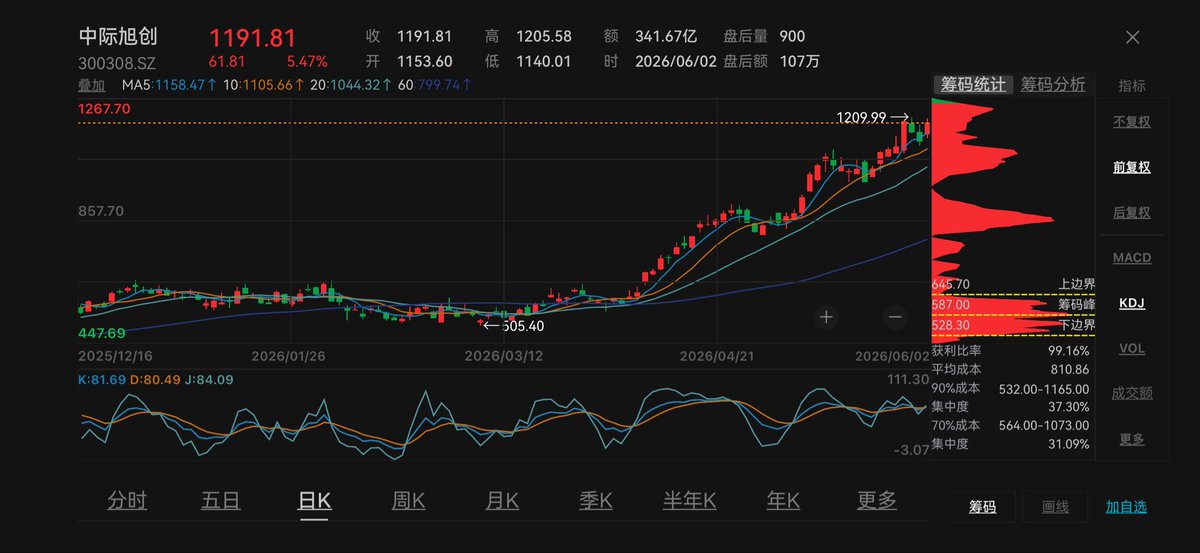Viewport: 1200px width, 553px height.
Task: Show 成交额 indicator
Action: click(x=1132, y=393)
